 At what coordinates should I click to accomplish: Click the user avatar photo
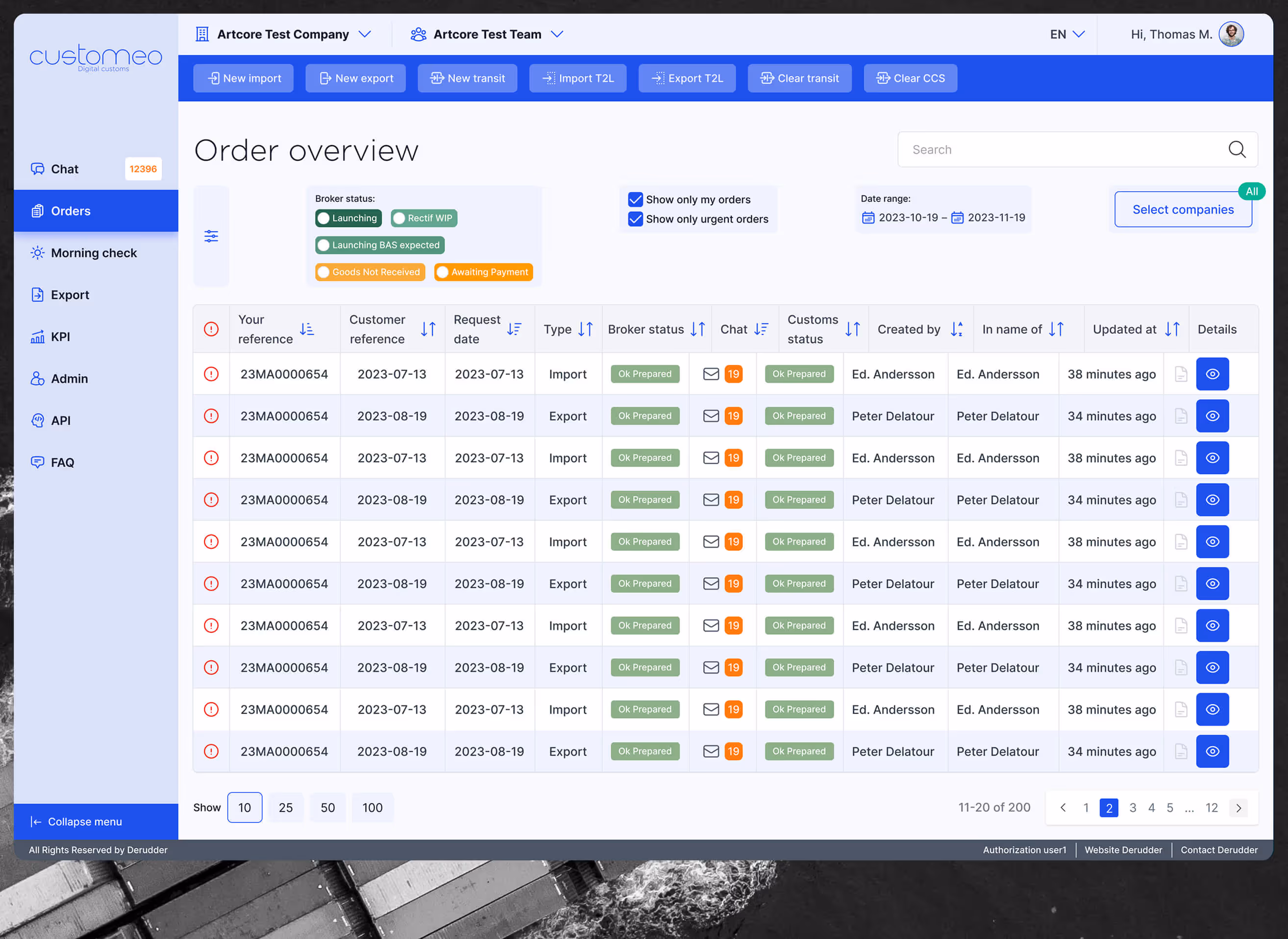(1231, 34)
